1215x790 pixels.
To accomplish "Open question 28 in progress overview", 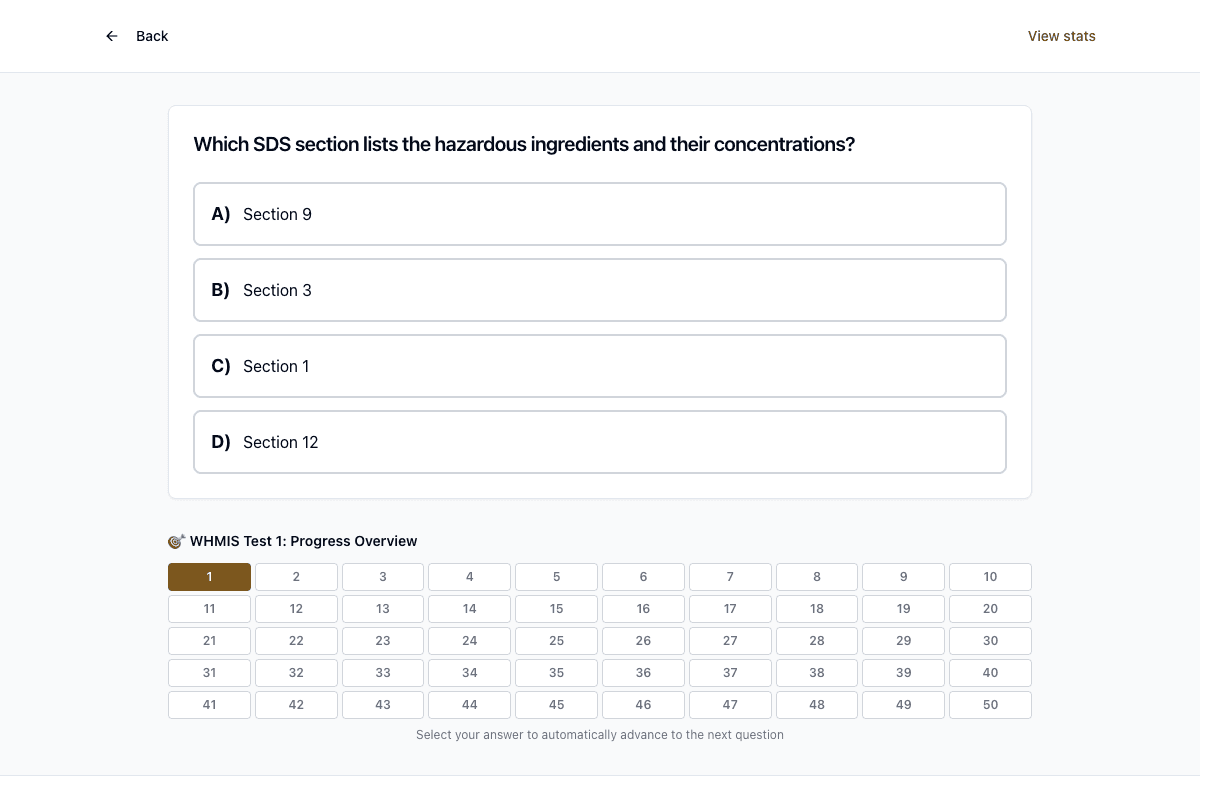I will (817, 641).
